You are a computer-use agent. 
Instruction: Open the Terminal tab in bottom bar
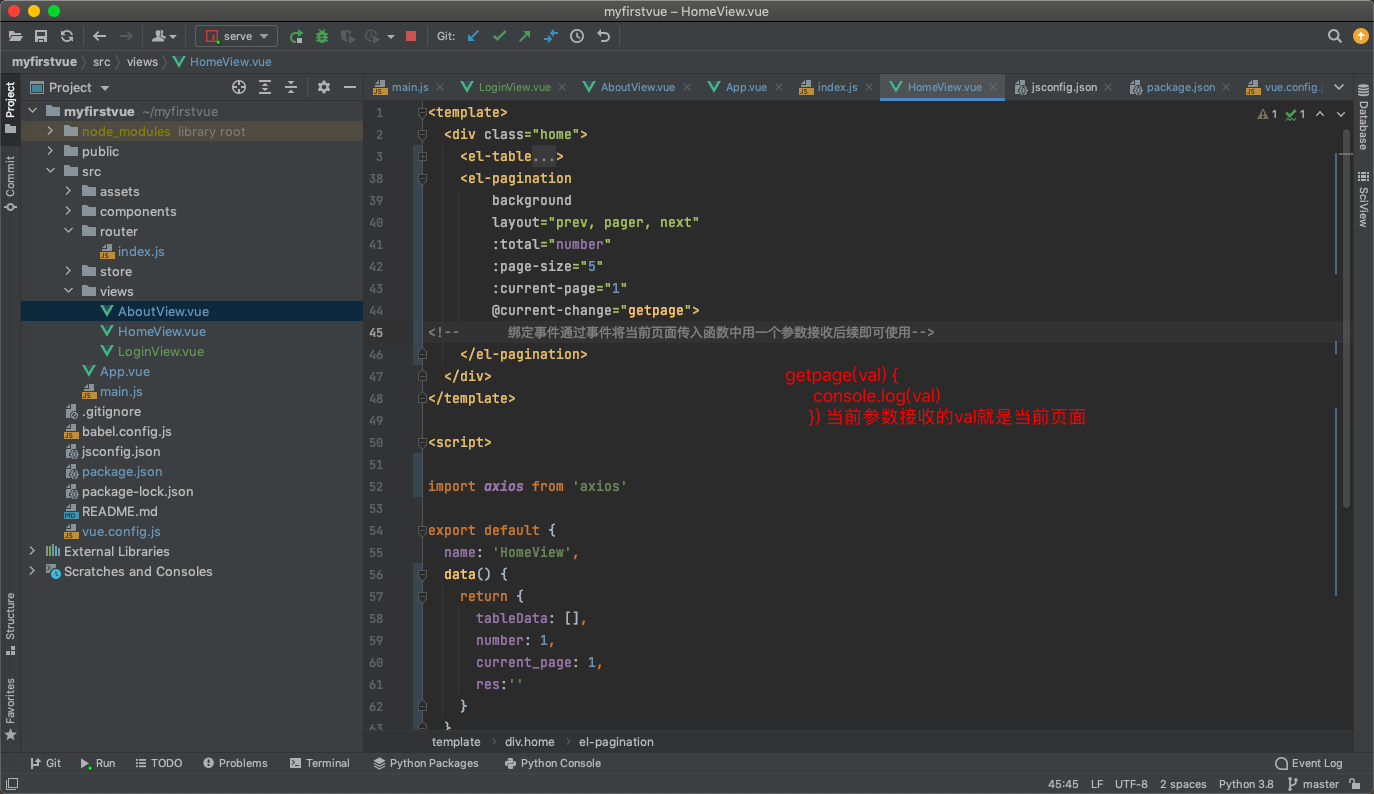click(x=319, y=763)
